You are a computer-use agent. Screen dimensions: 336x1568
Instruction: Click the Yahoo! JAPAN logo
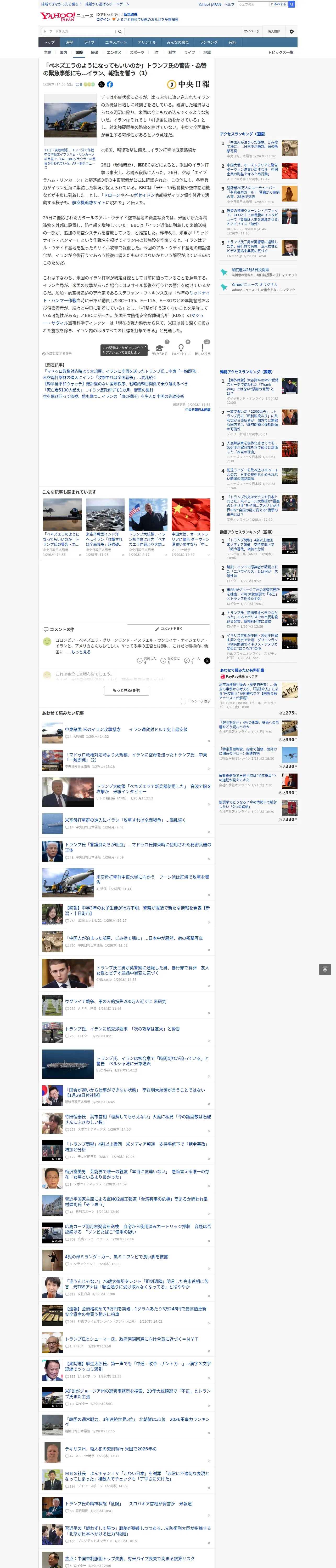click(57, 16)
